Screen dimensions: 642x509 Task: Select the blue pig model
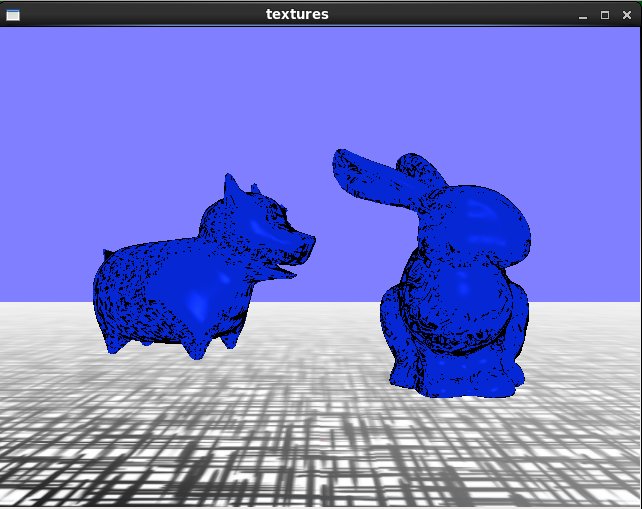click(203, 267)
